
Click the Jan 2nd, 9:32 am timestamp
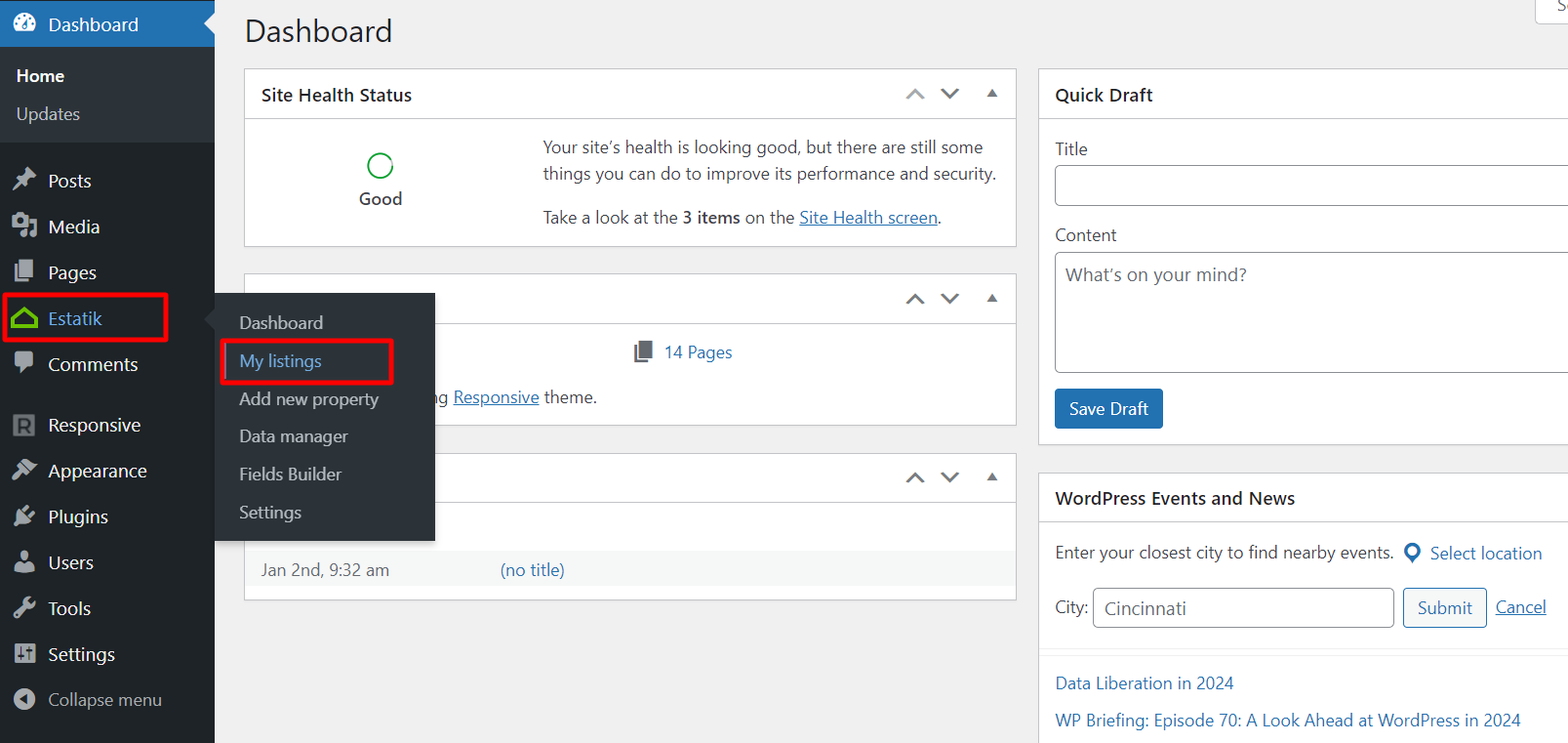(x=325, y=570)
